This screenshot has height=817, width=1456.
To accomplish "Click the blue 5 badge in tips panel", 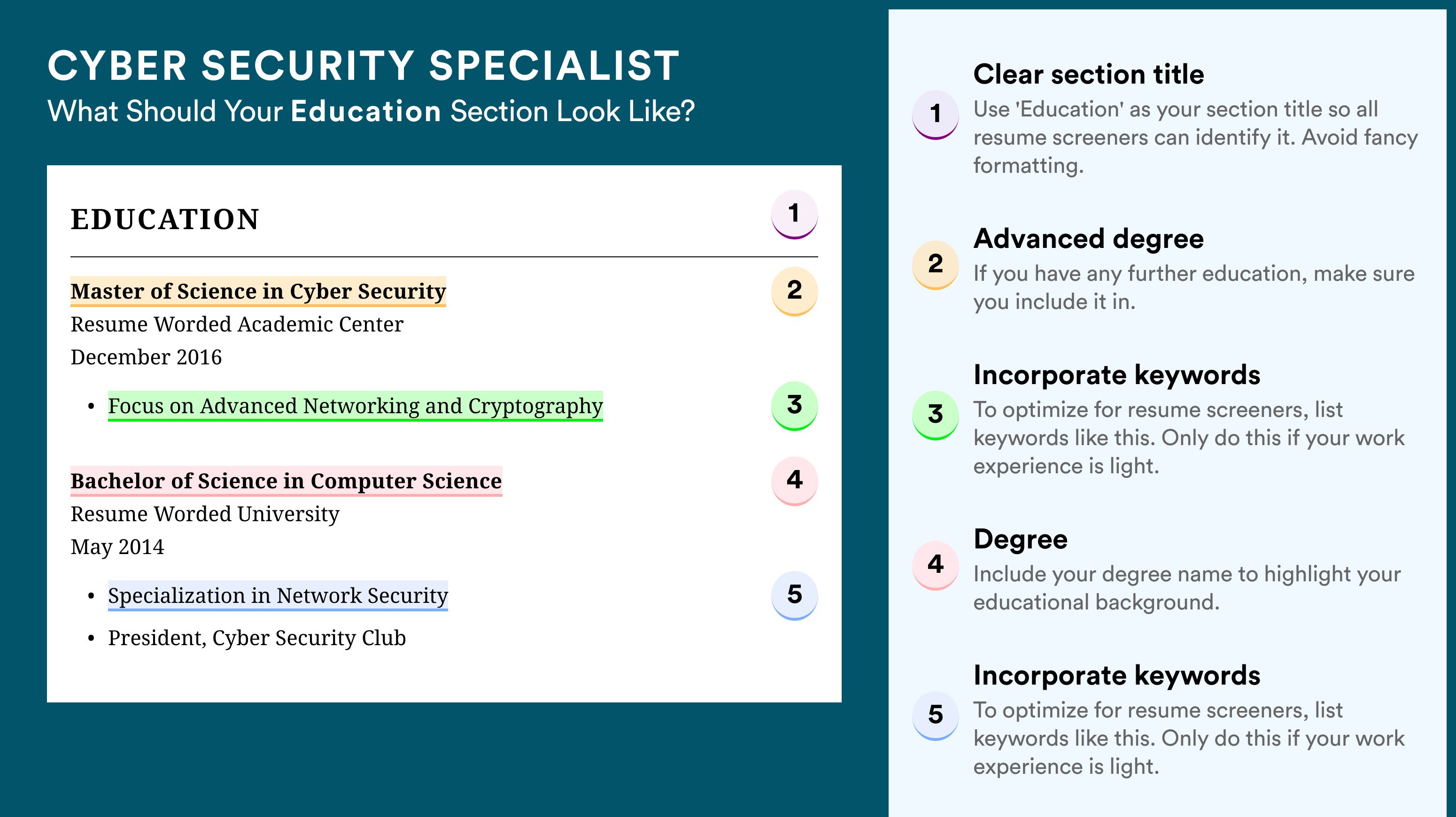I will [936, 716].
